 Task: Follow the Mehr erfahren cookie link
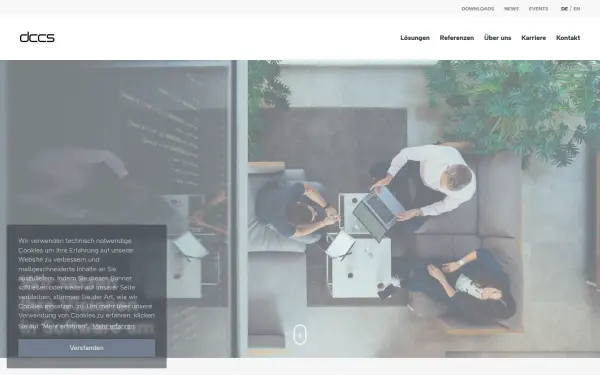pos(113,326)
